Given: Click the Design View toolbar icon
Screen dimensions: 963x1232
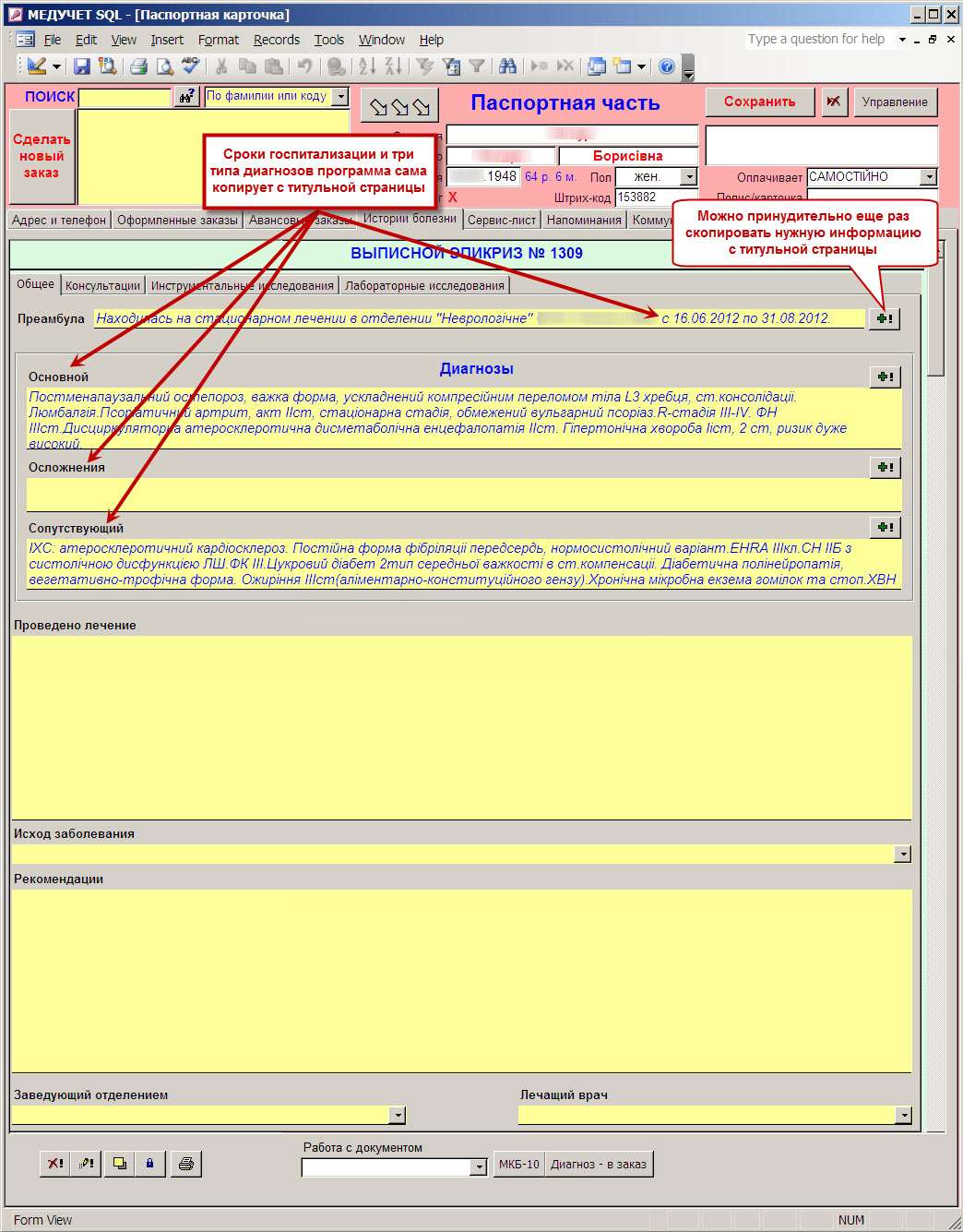Looking at the screenshot, I should (x=36, y=66).
